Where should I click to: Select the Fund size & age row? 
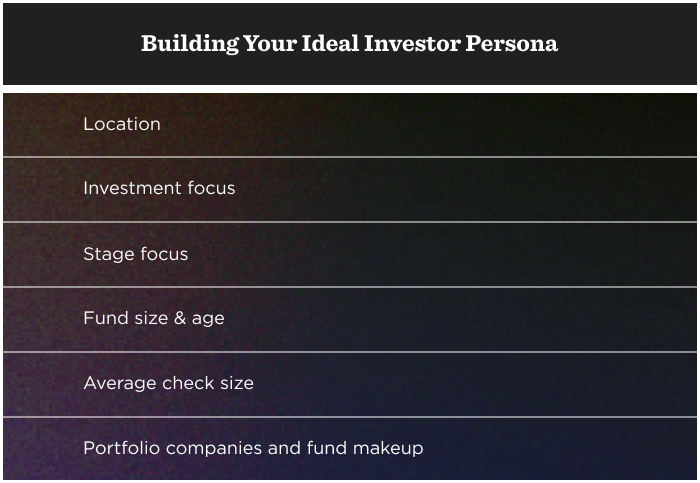pyautogui.click(x=153, y=319)
